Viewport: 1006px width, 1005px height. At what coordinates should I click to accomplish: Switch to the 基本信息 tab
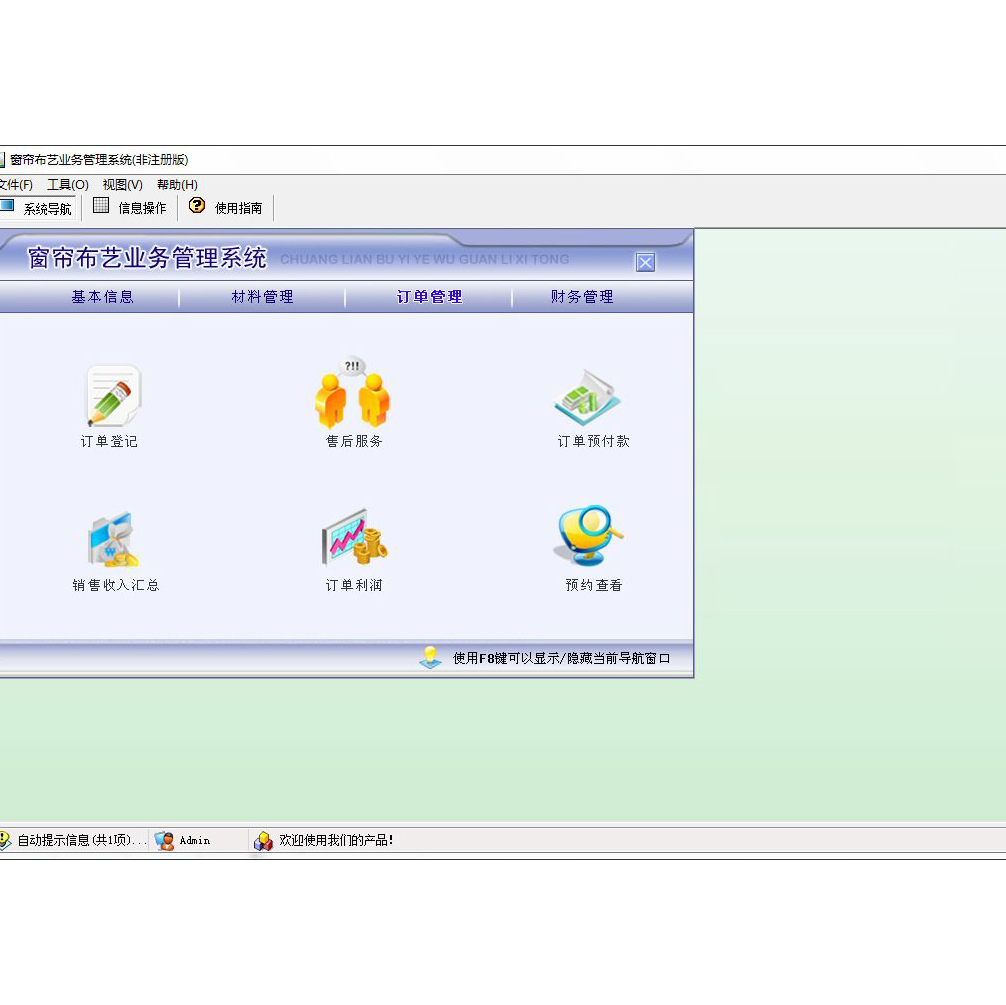(x=102, y=297)
